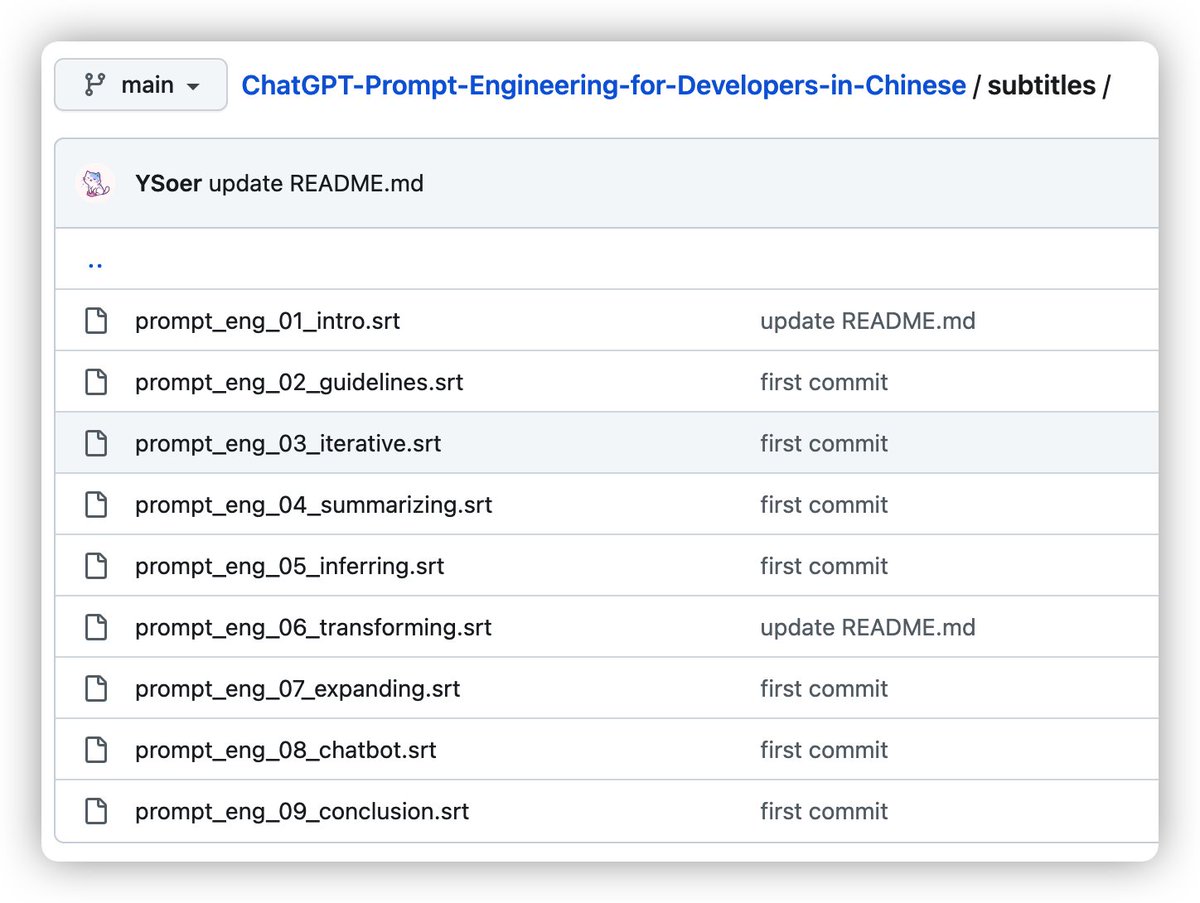The image size is (1200, 903).
Task: Open 'first commit' message in 08_chatbot row
Action: pos(824,750)
